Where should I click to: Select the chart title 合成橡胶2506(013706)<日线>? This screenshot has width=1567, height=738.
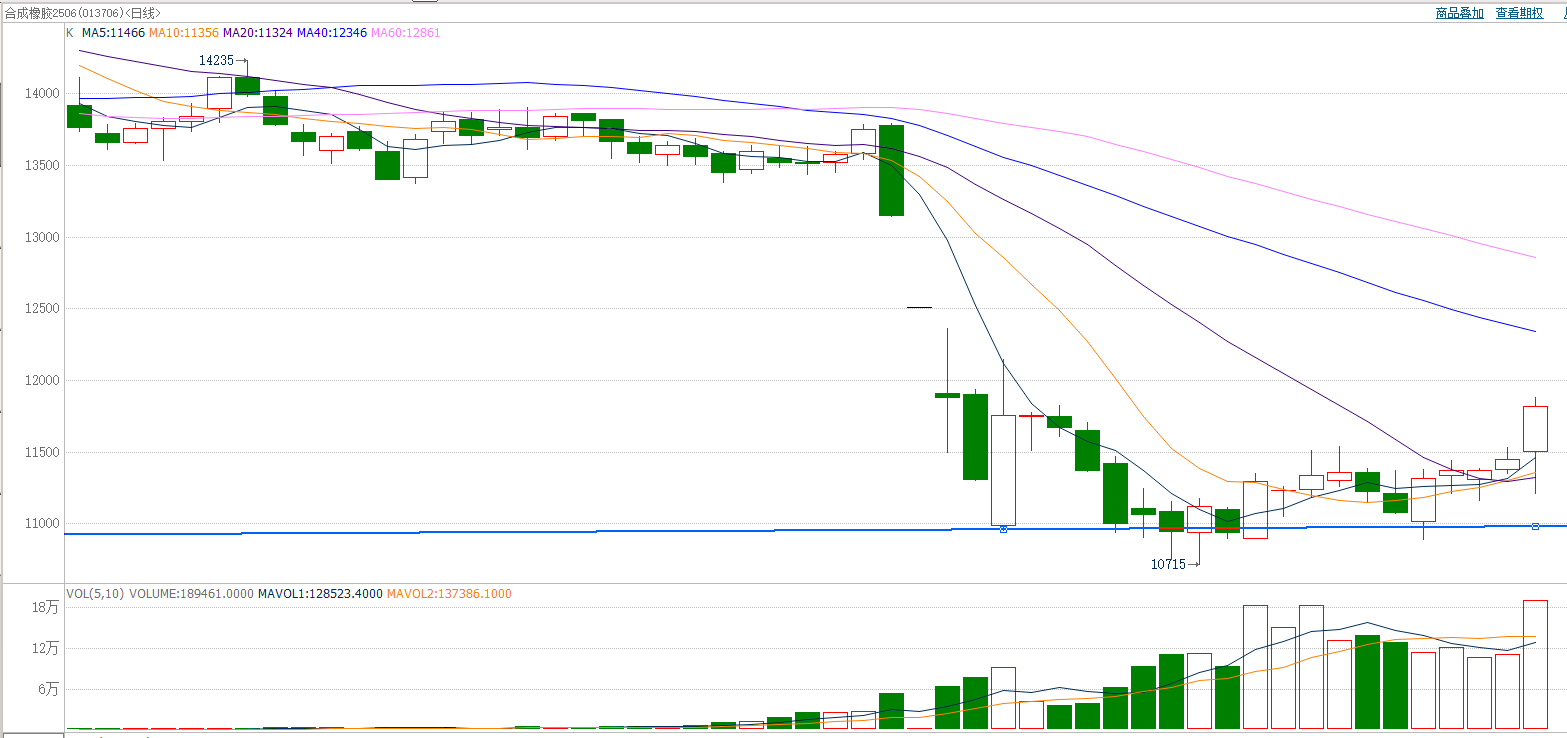pos(82,13)
